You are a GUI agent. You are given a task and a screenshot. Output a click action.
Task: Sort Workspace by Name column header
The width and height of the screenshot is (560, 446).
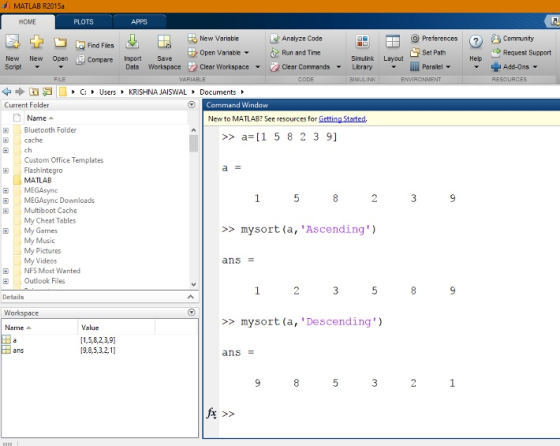(40, 327)
